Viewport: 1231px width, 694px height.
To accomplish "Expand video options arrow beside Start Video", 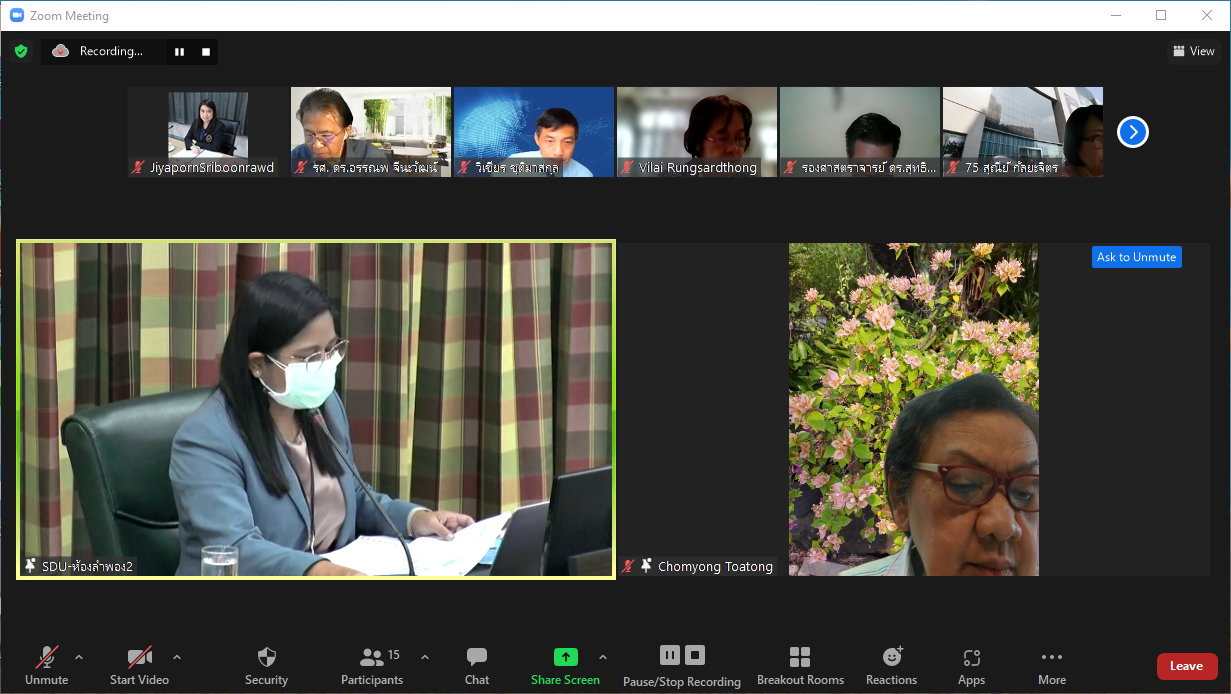I will (x=177, y=657).
